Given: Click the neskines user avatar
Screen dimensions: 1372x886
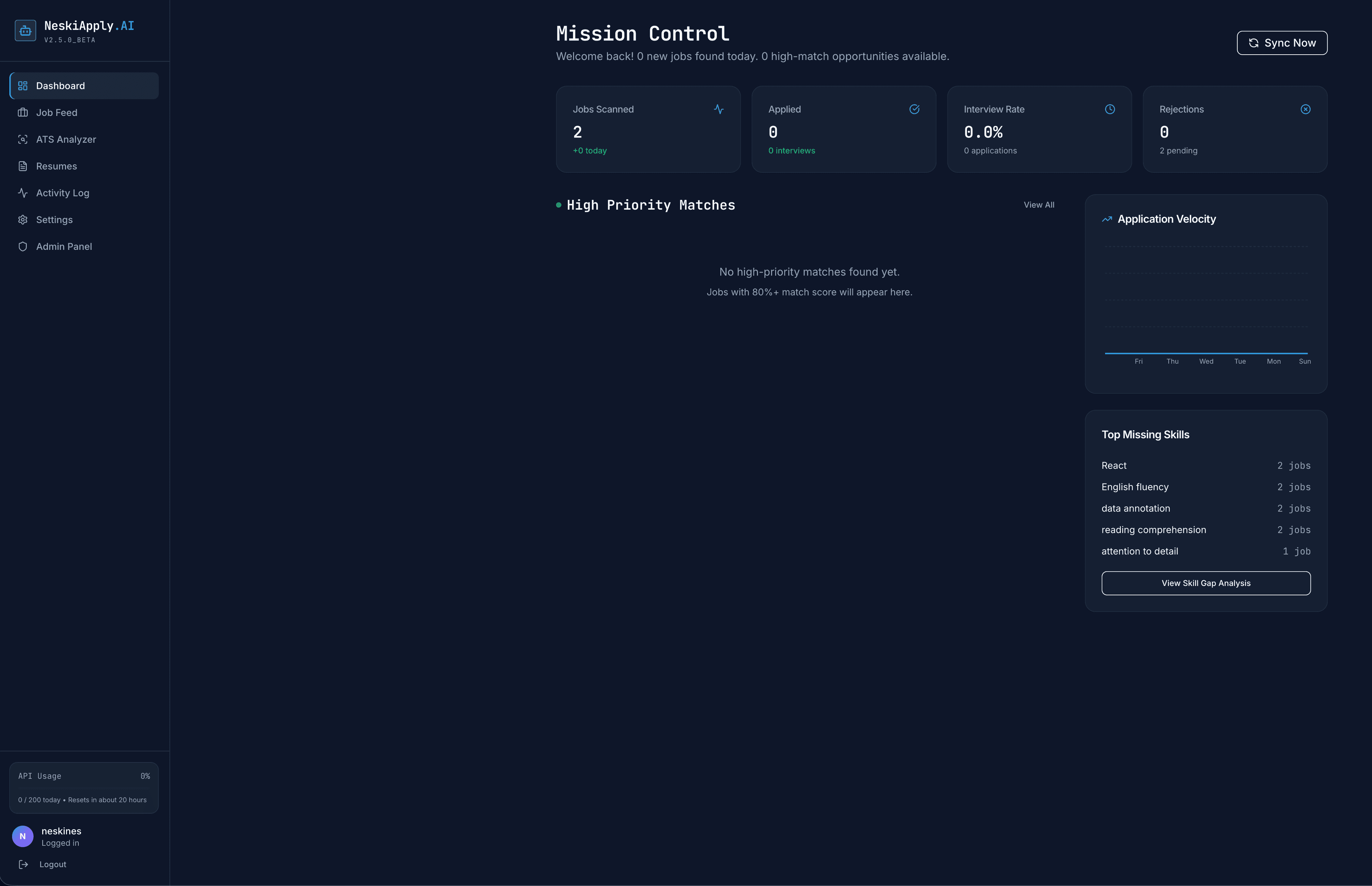Looking at the screenshot, I should pos(23,836).
